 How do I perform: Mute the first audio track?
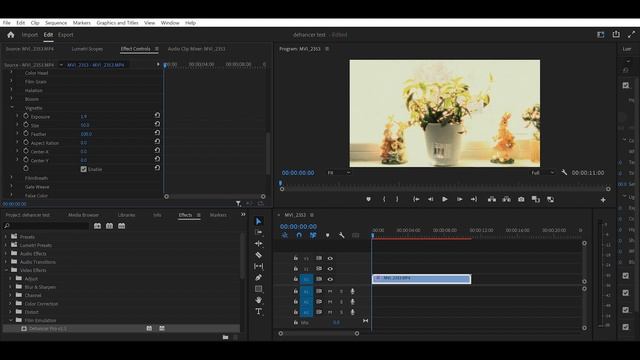[330, 291]
